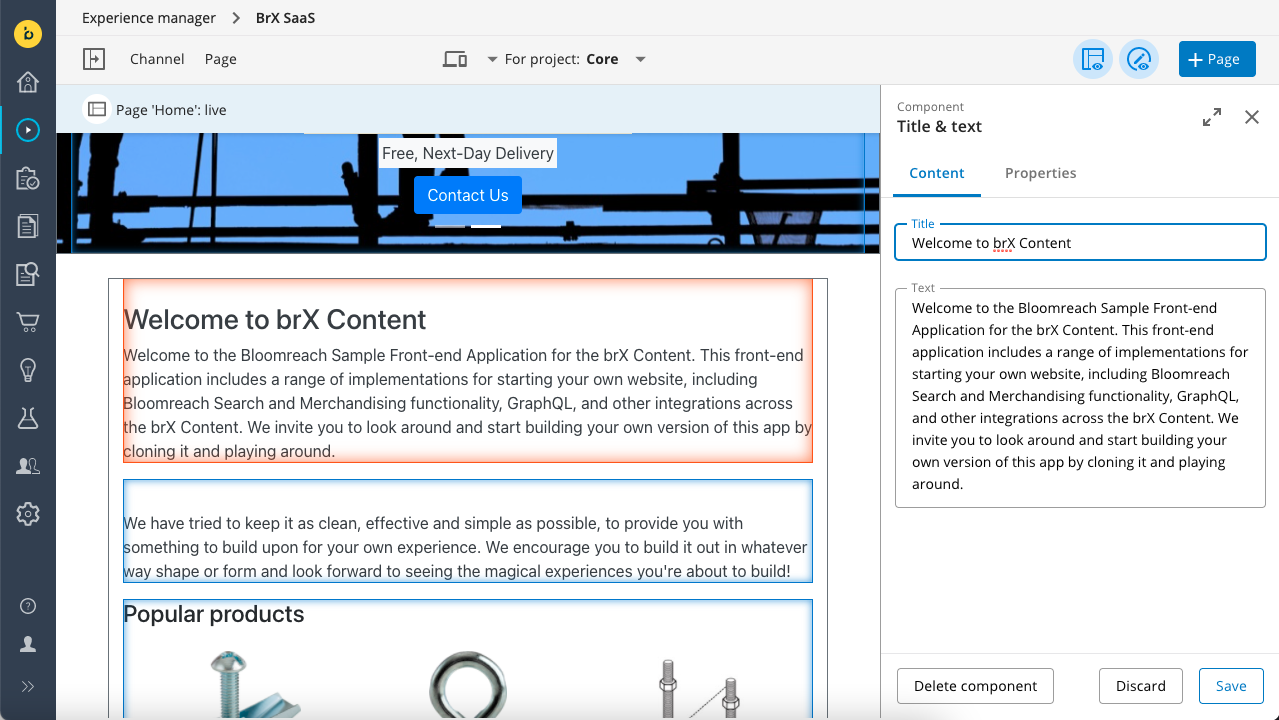Switch to the Content tab
This screenshot has width=1279, height=720.
(x=937, y=173)
